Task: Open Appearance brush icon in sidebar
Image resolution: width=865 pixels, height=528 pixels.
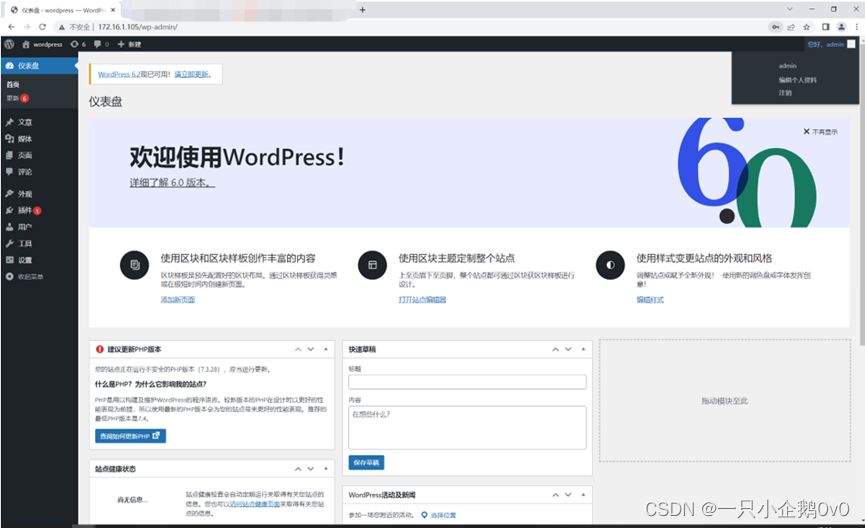Action: point(9,194)
